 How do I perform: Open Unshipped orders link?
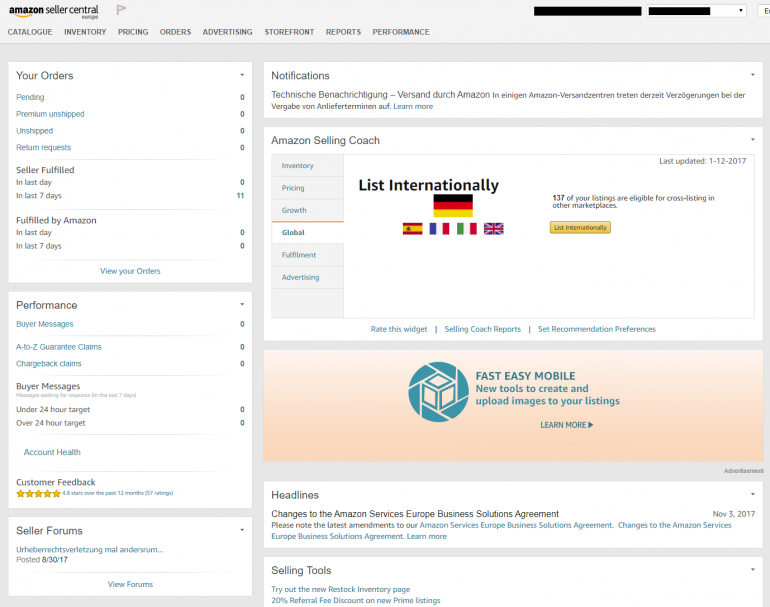pos(34,131)
